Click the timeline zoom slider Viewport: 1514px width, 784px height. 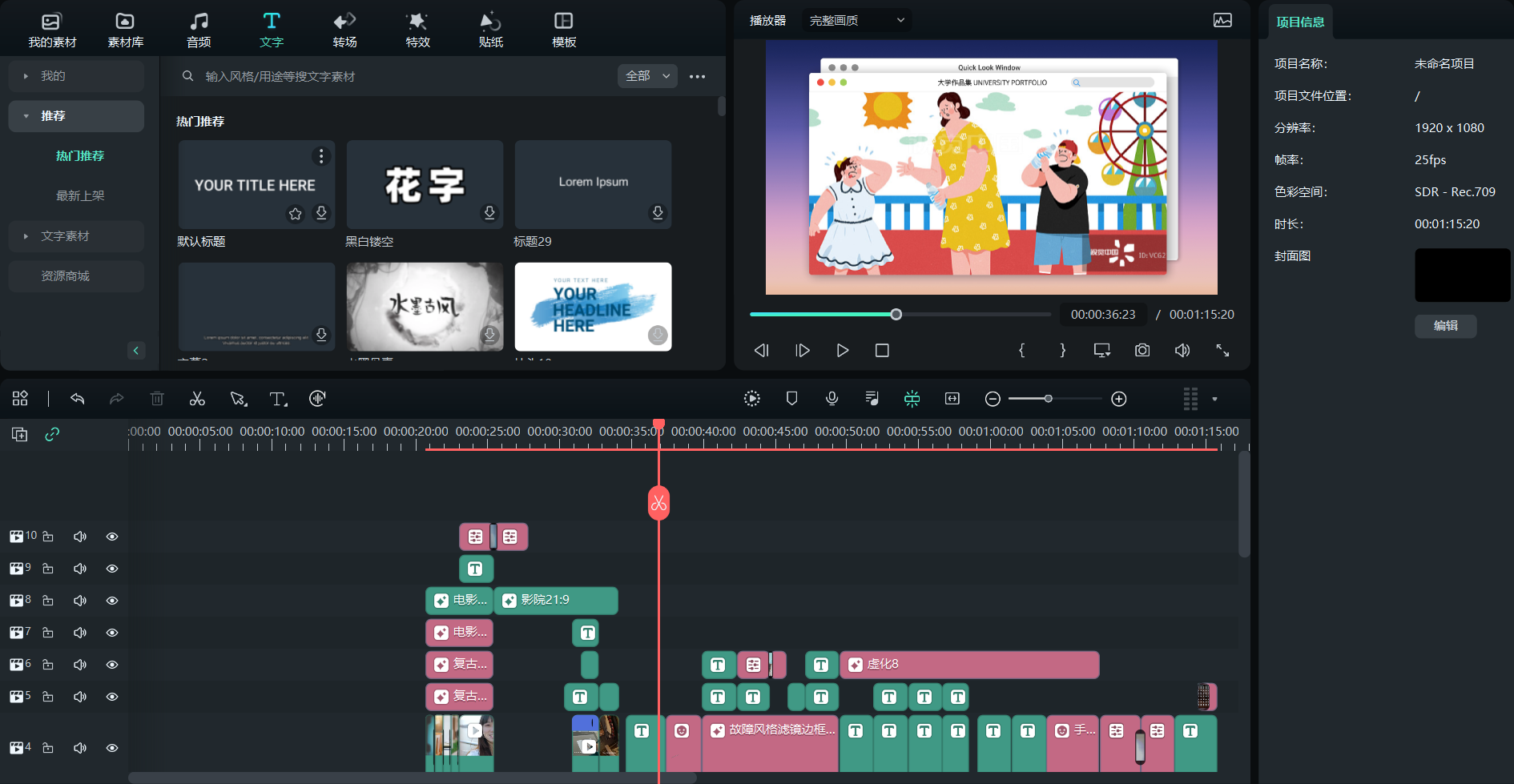(x=1048, y=398)
